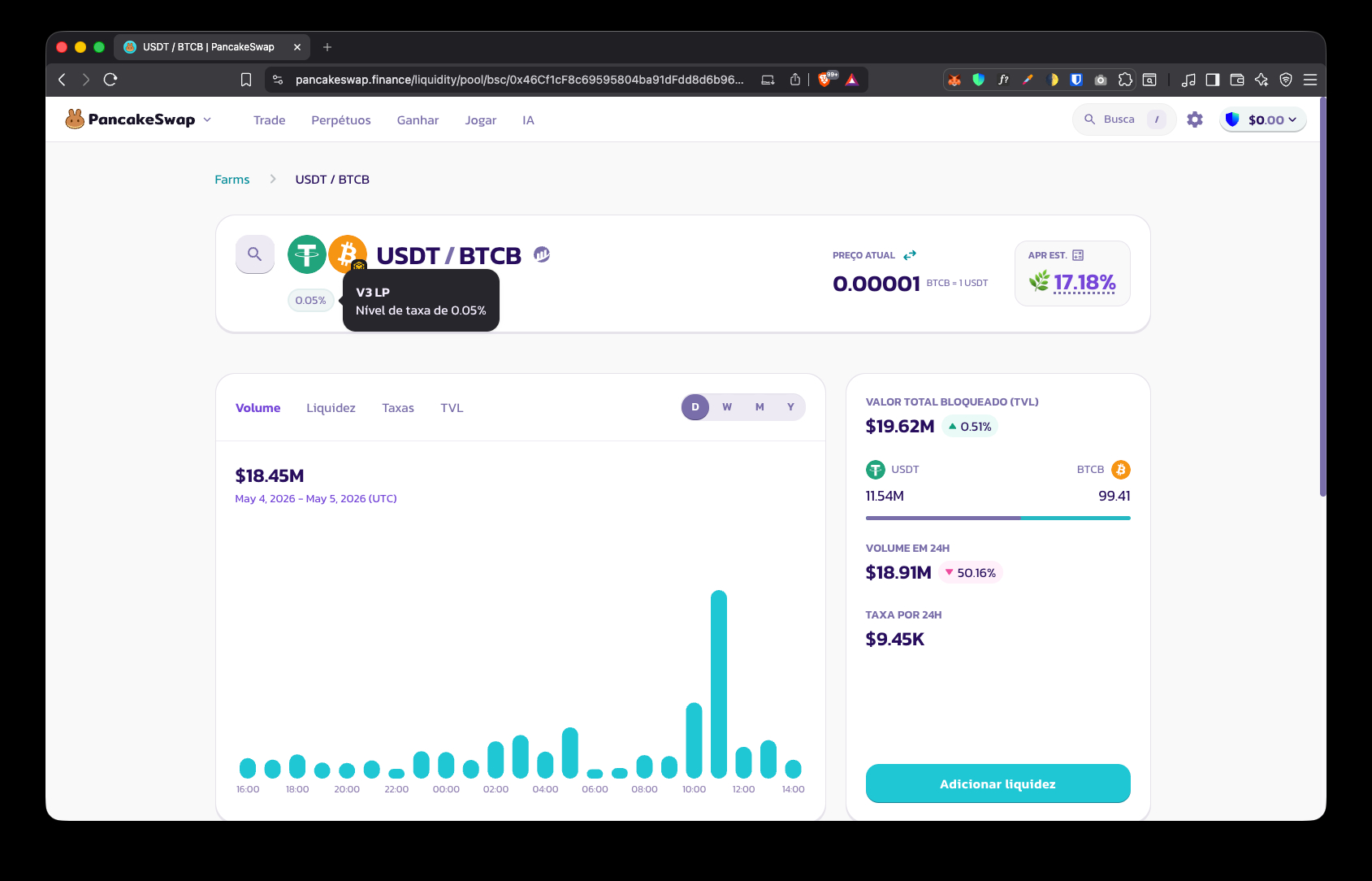Open the $0.00 wallet dropdown
Image resolution: width=1372 pixels, height=881 pixels.
[1263, 119]
